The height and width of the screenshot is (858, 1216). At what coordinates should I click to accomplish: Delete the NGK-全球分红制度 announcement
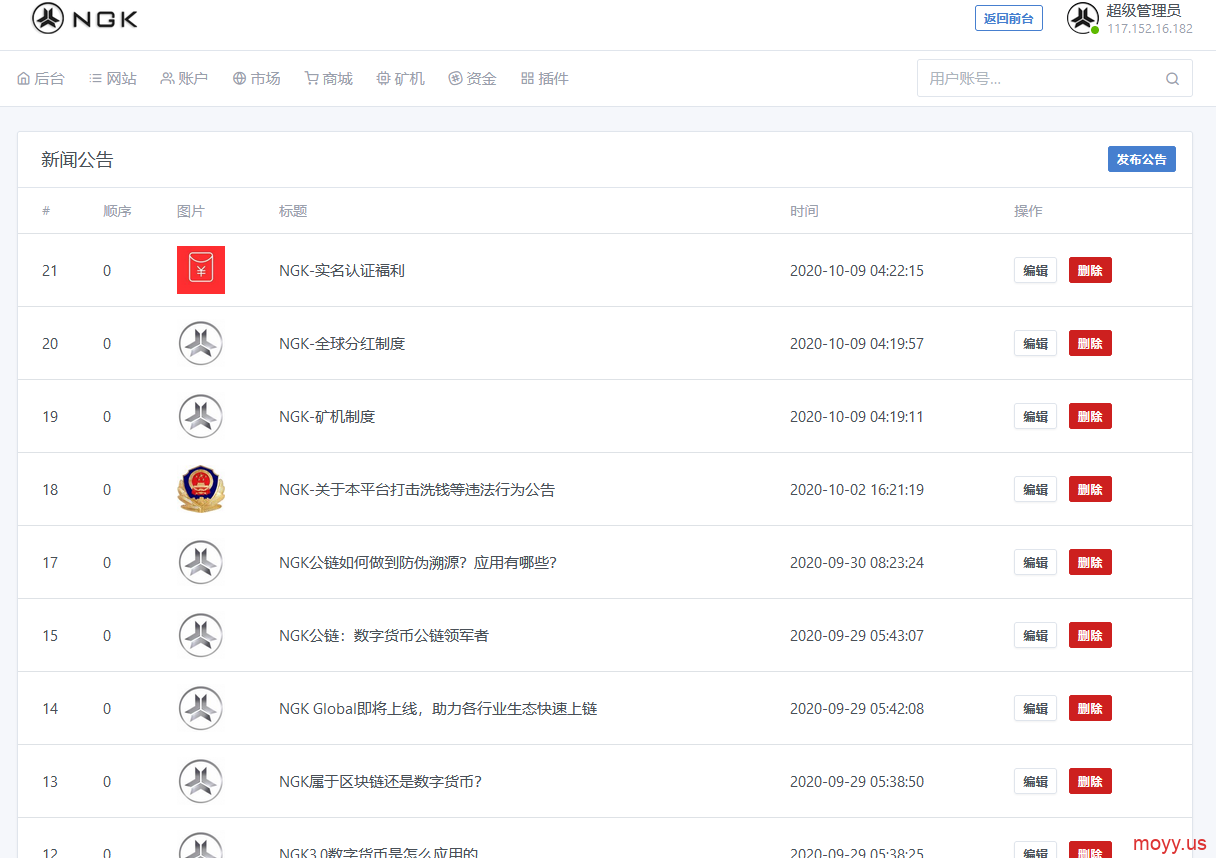click(1090, 343)
